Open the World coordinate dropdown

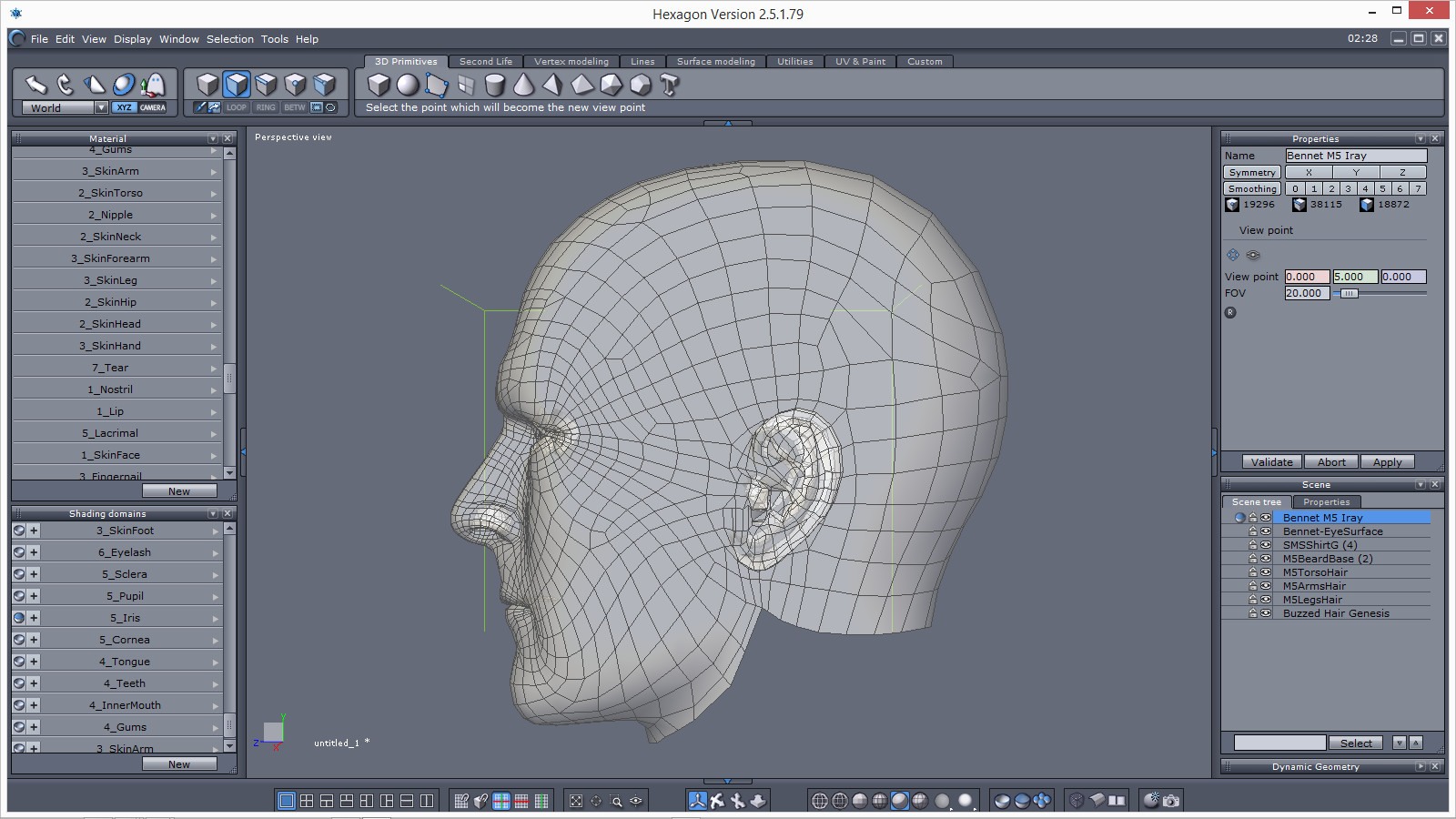point(101,107)
